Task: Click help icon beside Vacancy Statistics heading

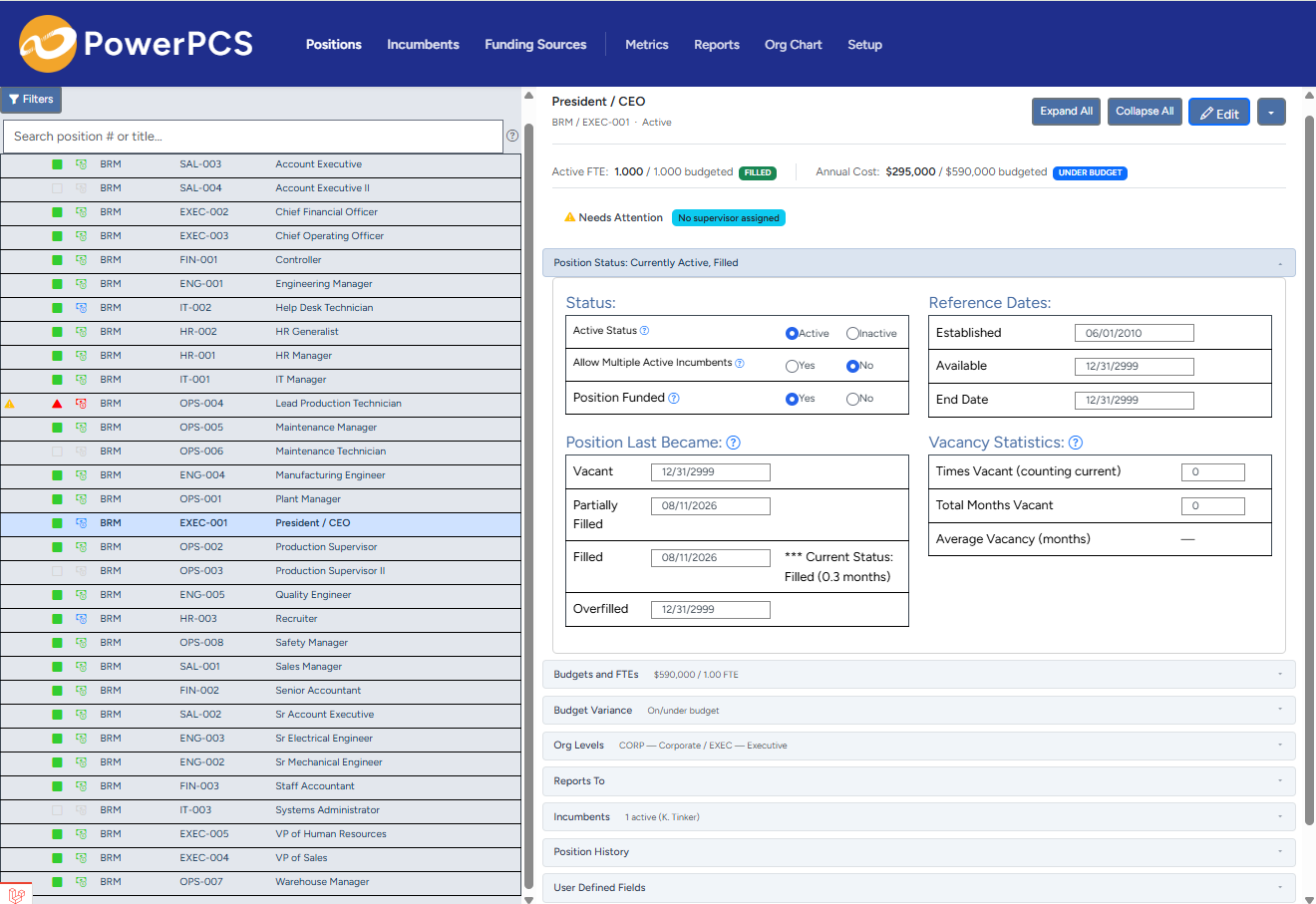Action: pos(1076,443)
